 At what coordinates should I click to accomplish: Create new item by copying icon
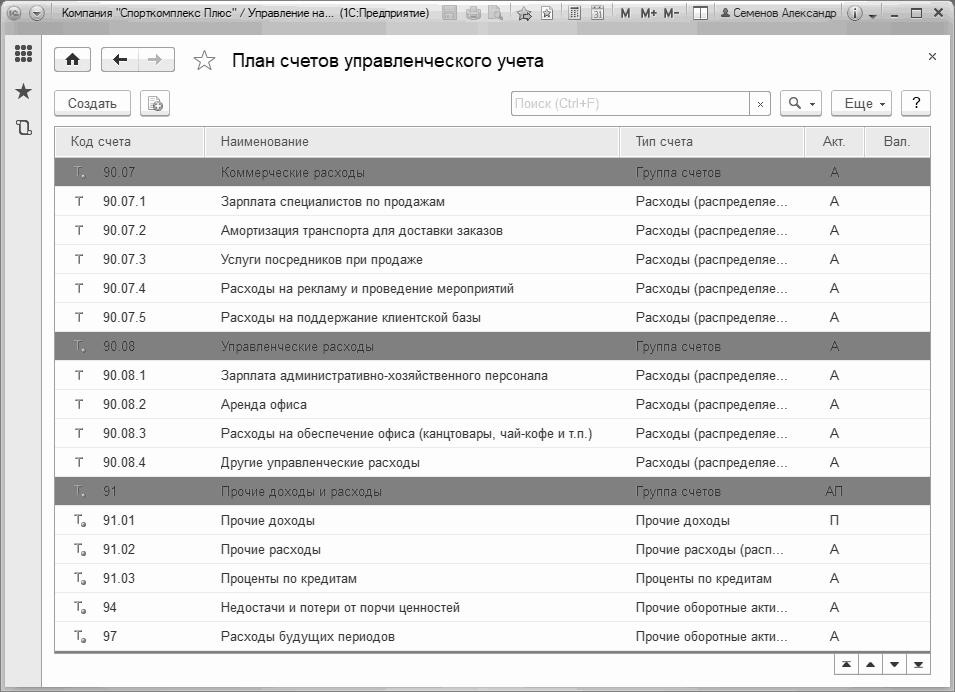point(155,104)
